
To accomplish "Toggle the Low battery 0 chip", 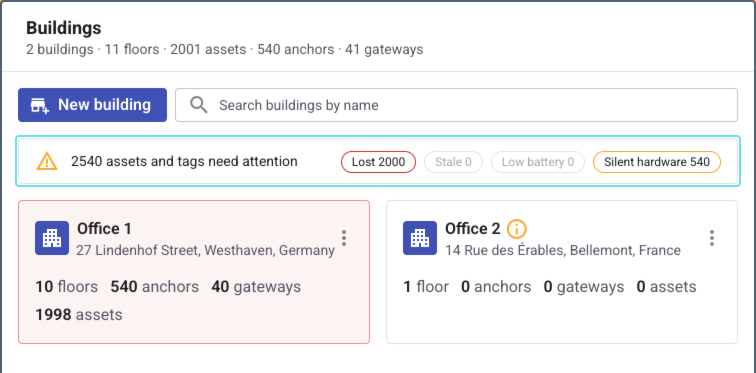I will [x=538, y=162].
